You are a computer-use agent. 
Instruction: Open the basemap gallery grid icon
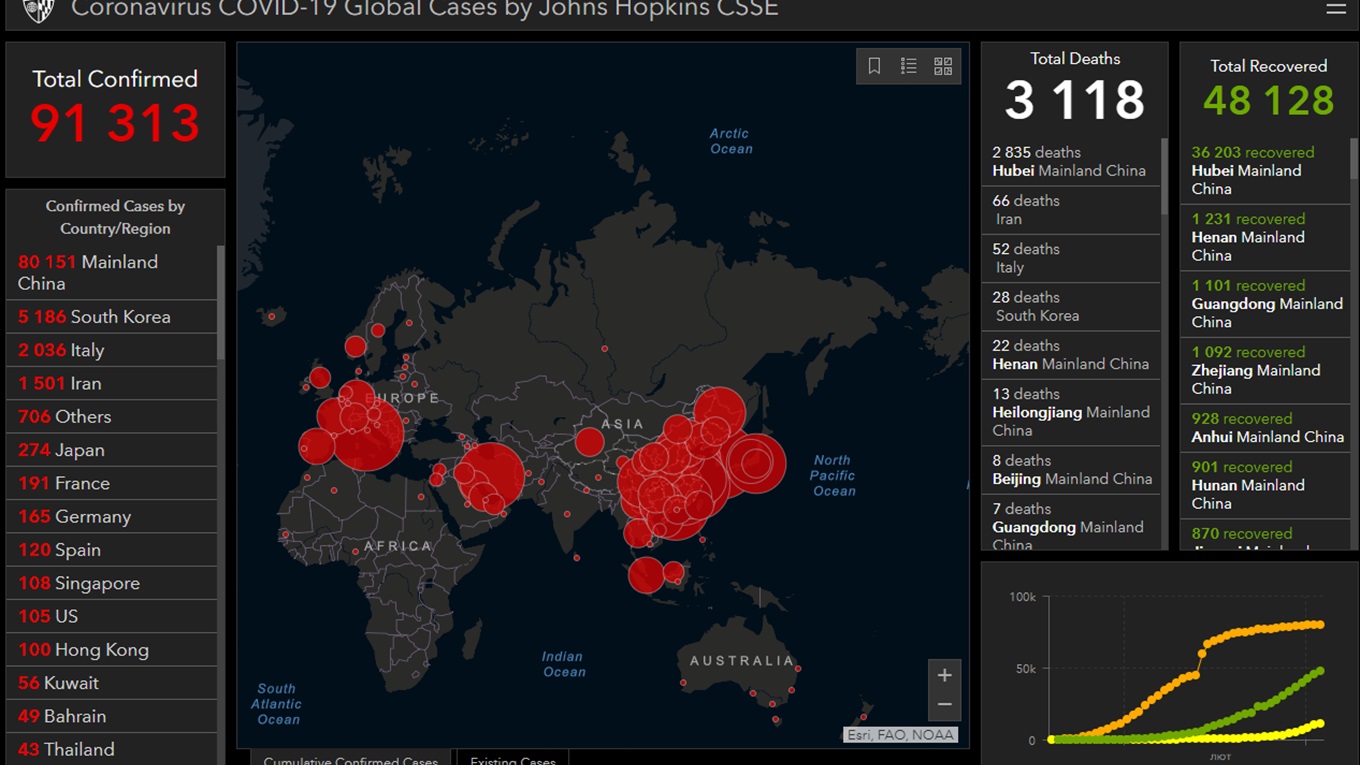point(943,66)
